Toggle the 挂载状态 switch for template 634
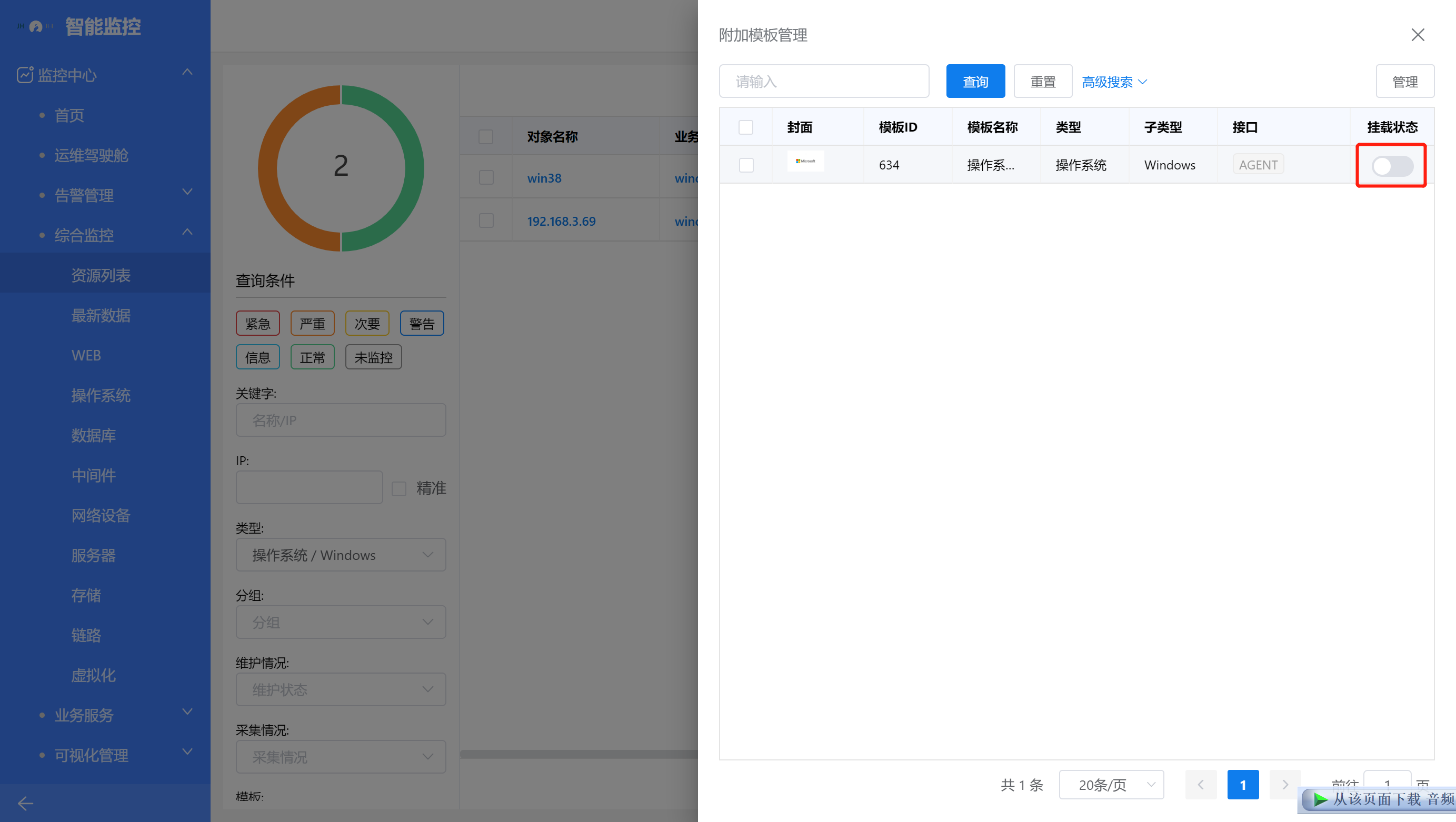Screen dimensions: 1456x822 pyautogui.click(x=1392, y=166)
